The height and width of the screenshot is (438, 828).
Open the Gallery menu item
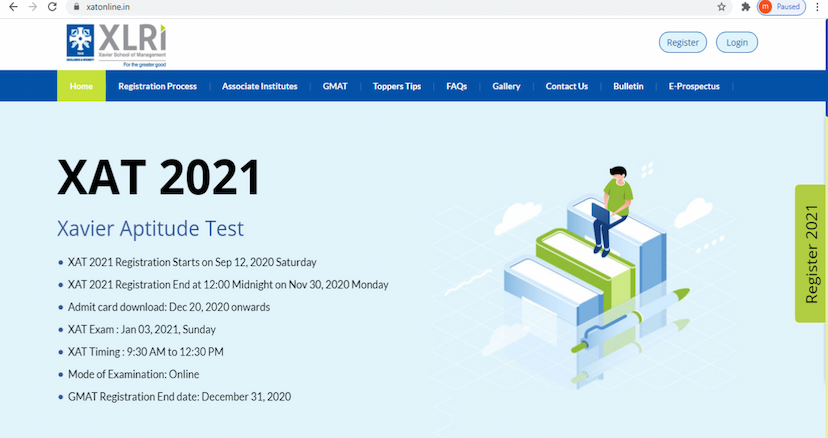(506, 86)
